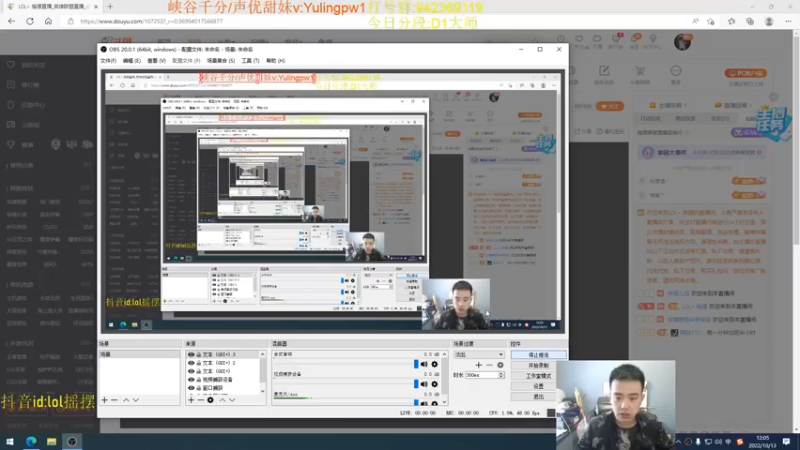Image resolution: width=800 pixels, height=450 pixels.
Task: Open Edge settings and more menu
Action: point(788,21)
